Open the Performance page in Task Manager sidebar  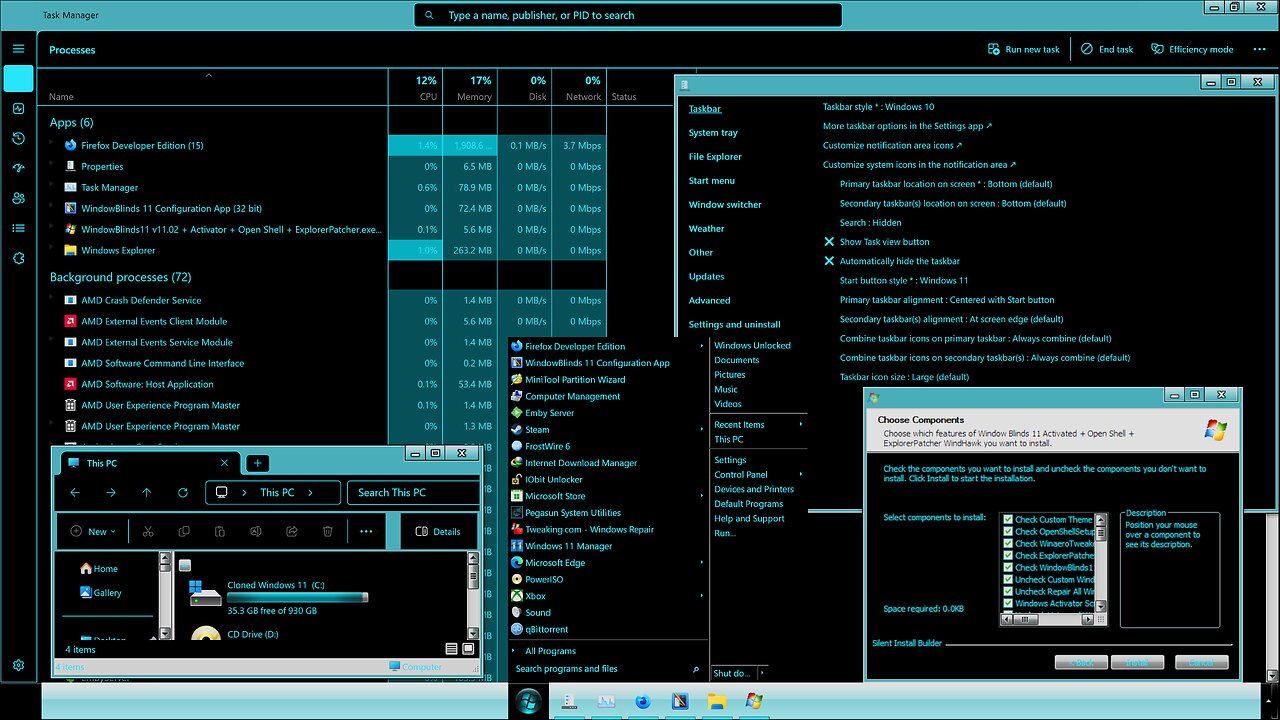click(18, 108)
